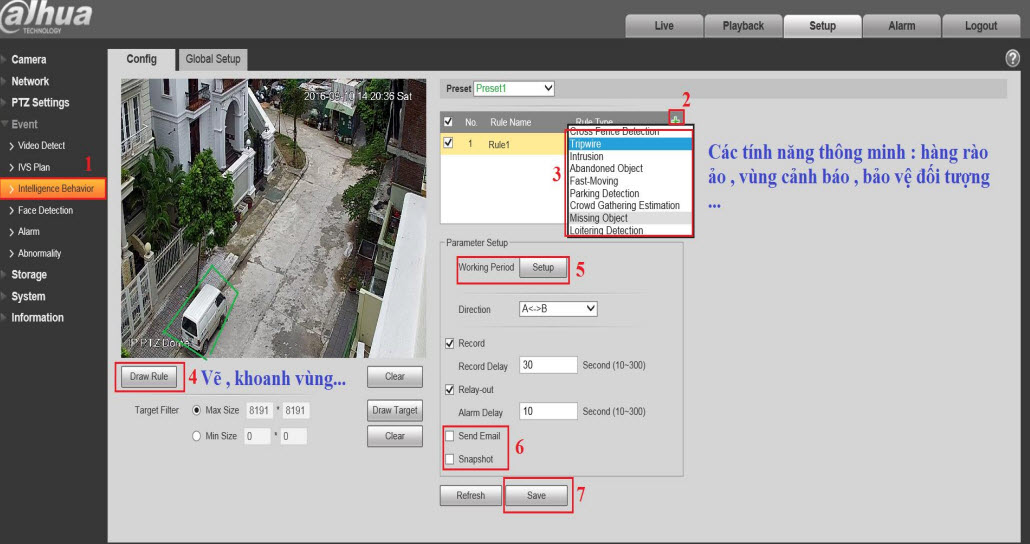Open the Playback tab

coord(743,26)
